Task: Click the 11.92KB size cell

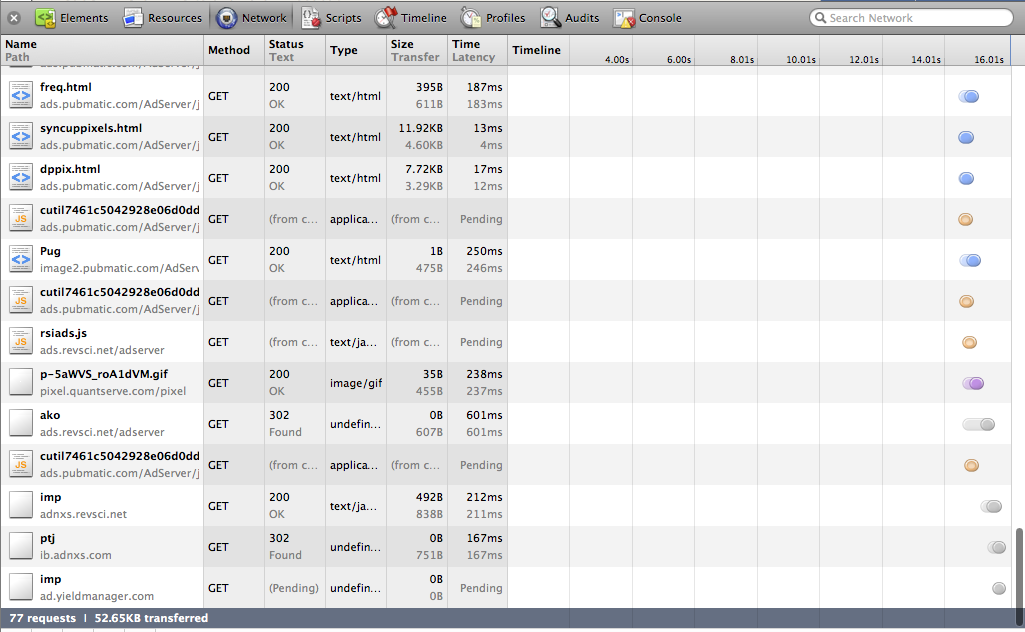Action: click(x=420, y=128)
